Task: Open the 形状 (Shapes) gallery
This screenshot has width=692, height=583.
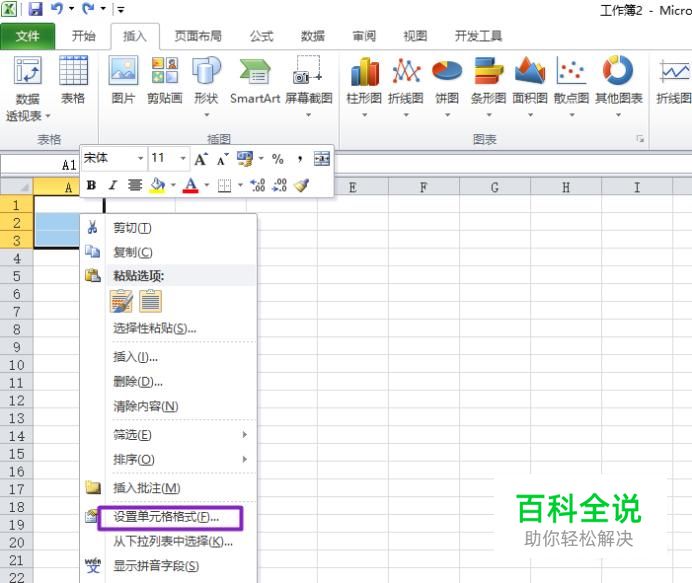Action: [206, 86]
